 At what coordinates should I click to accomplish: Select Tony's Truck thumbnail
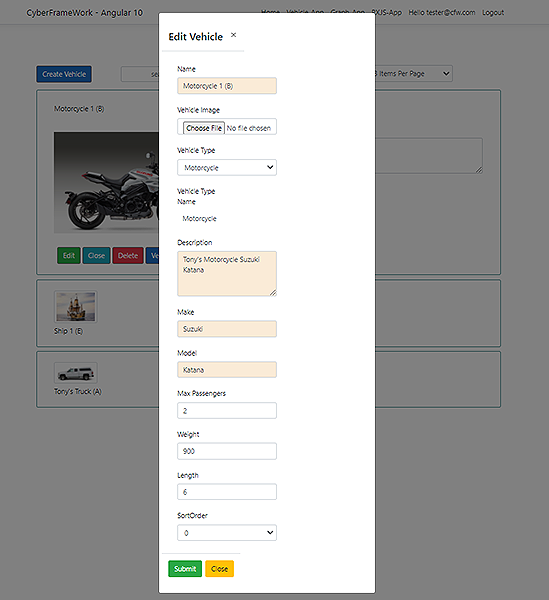pos(76,373)
